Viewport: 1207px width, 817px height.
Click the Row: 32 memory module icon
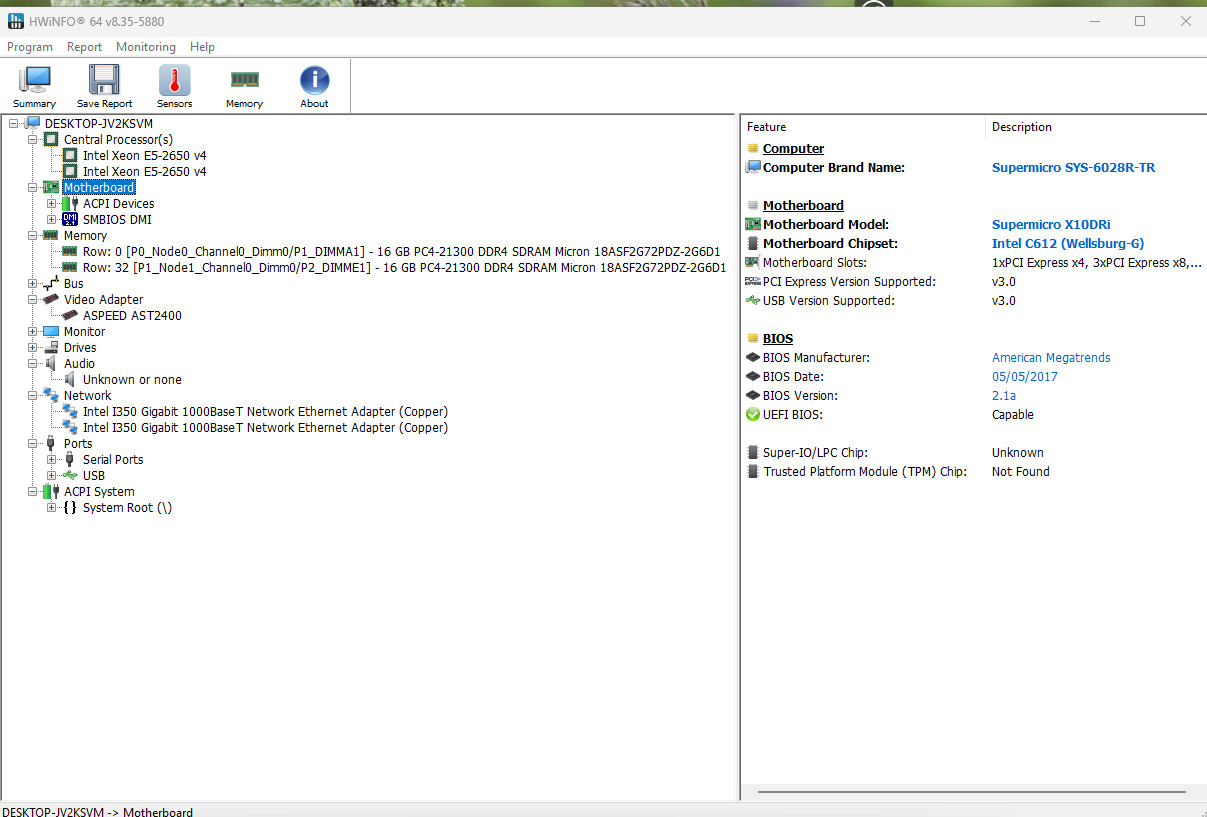pyautogui.click(x=70, y=268)
